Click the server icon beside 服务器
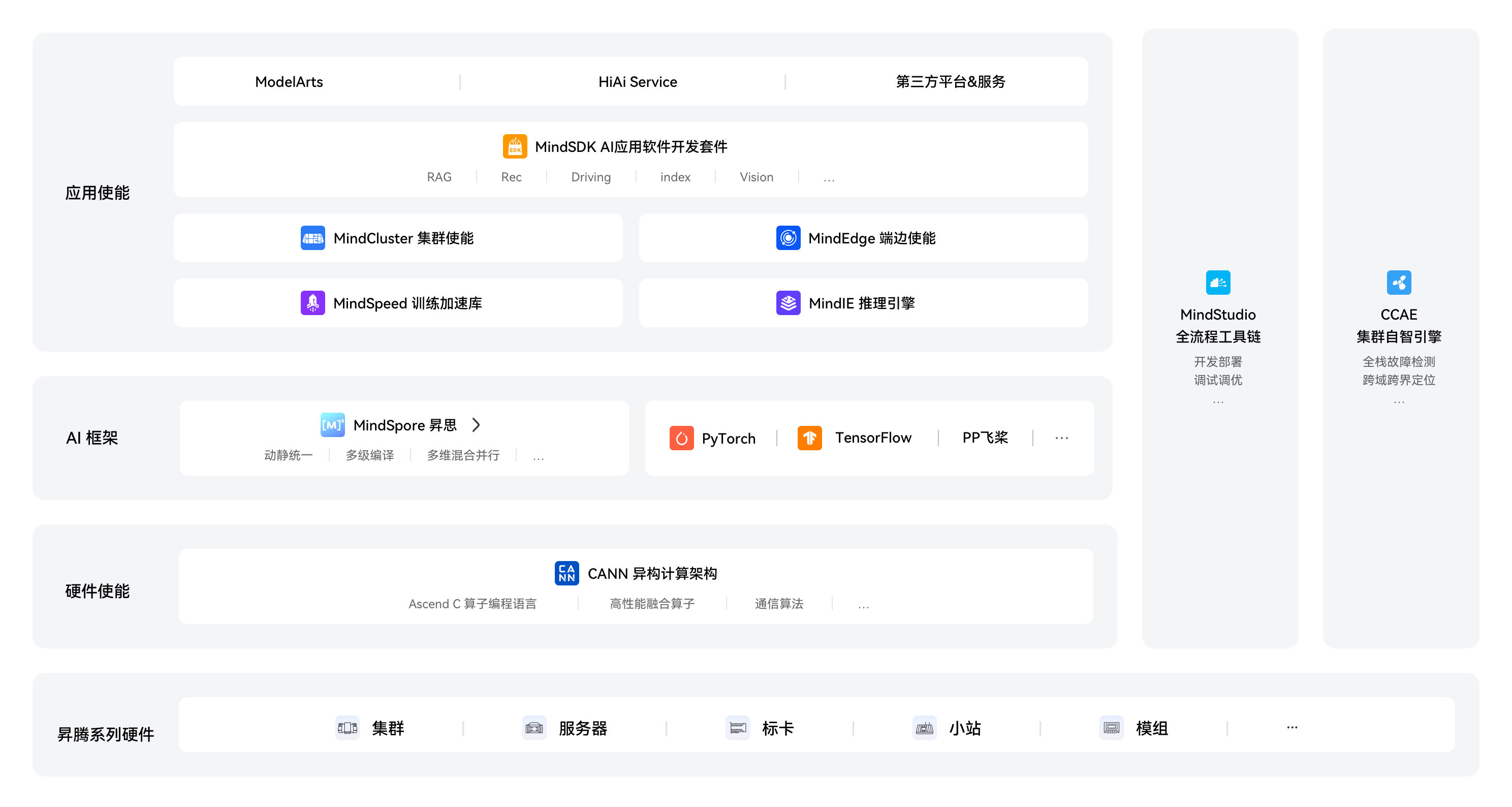 (534, 728)
